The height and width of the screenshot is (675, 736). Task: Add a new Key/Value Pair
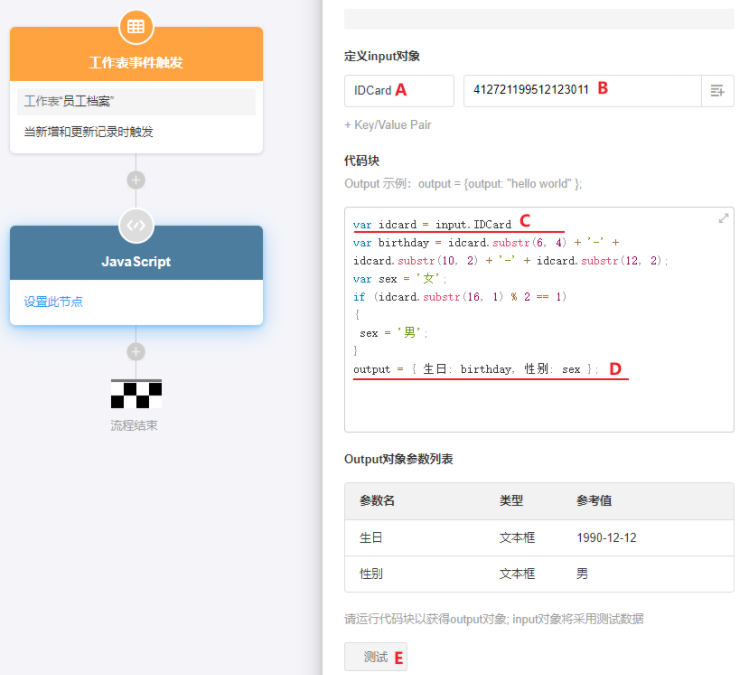click(x=388, y=125)
